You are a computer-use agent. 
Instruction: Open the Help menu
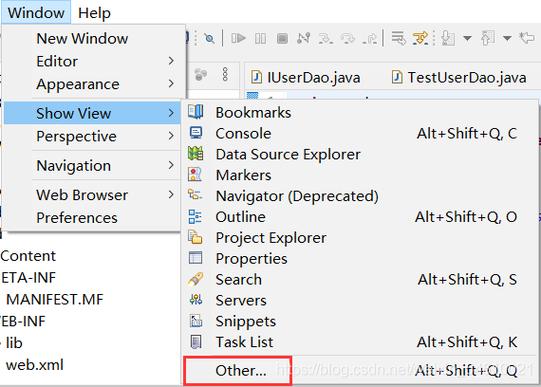94,13
